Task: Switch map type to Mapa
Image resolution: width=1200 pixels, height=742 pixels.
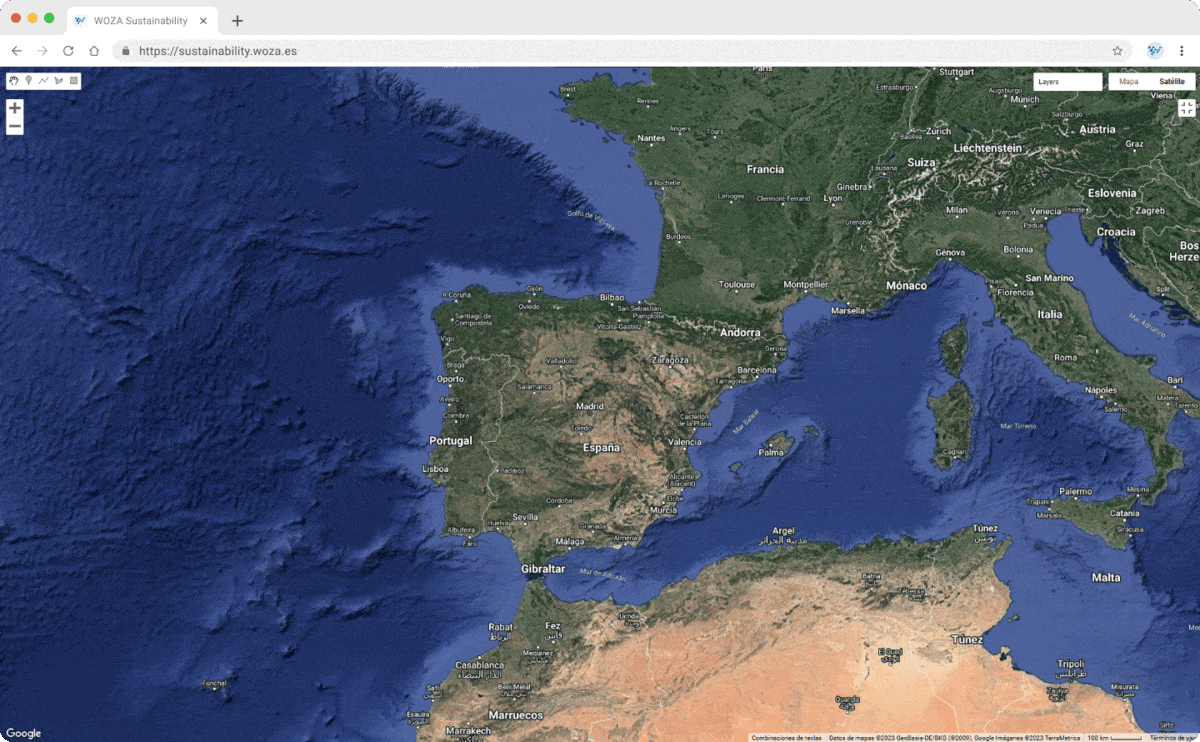Action: tap(1128, 82)
